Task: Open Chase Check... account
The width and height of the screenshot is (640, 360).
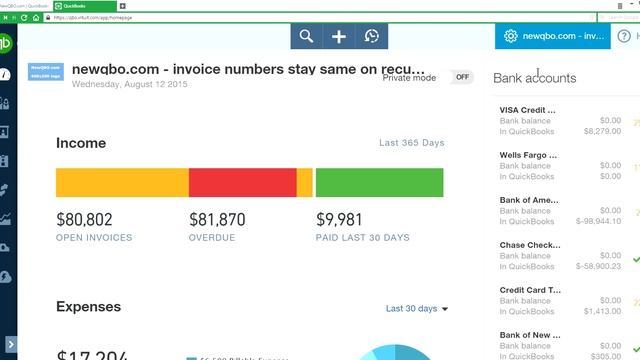Action: [x=530, y=245]
